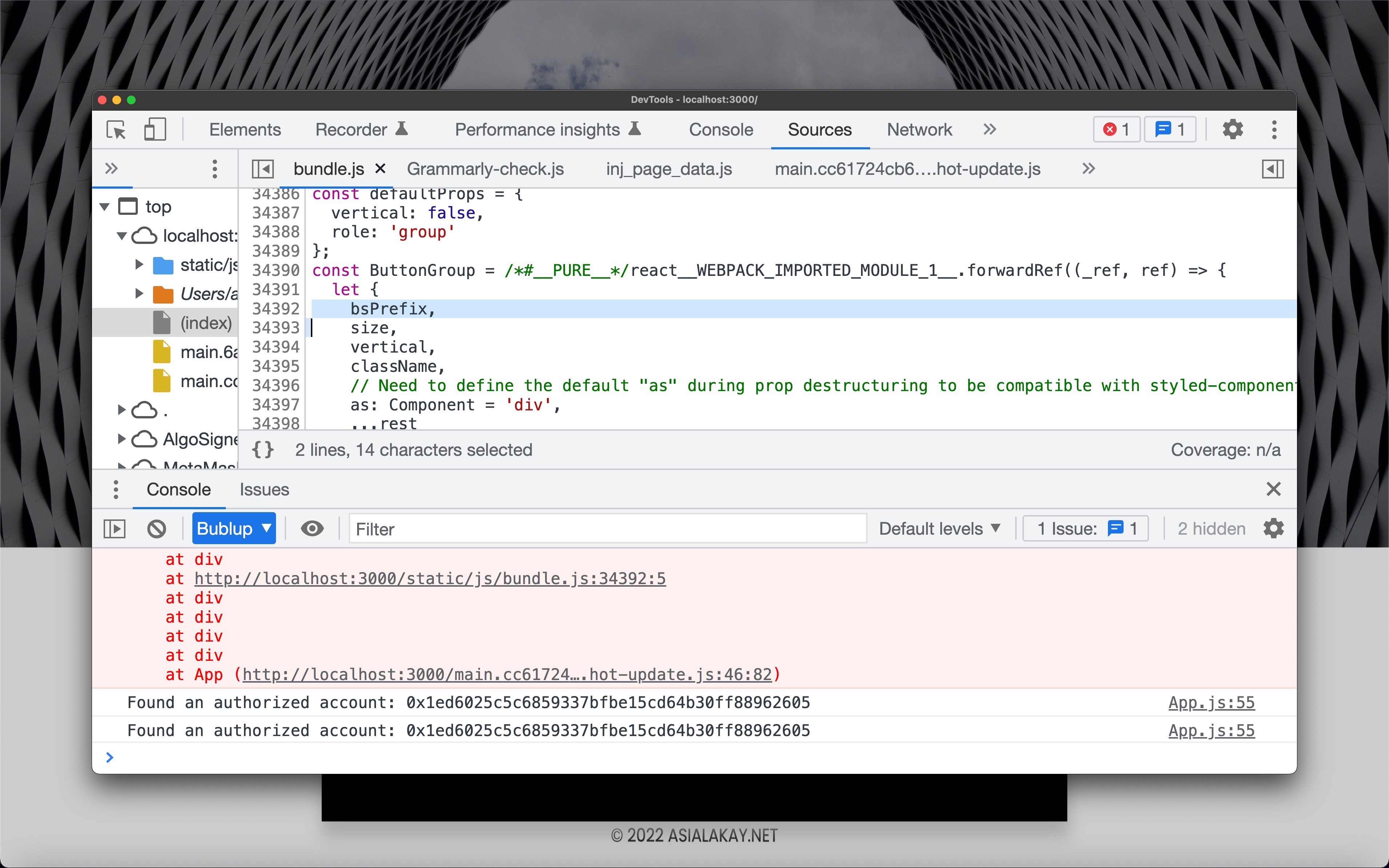
Task: Hide the file navigator pane
Action: tap(263, 169)
